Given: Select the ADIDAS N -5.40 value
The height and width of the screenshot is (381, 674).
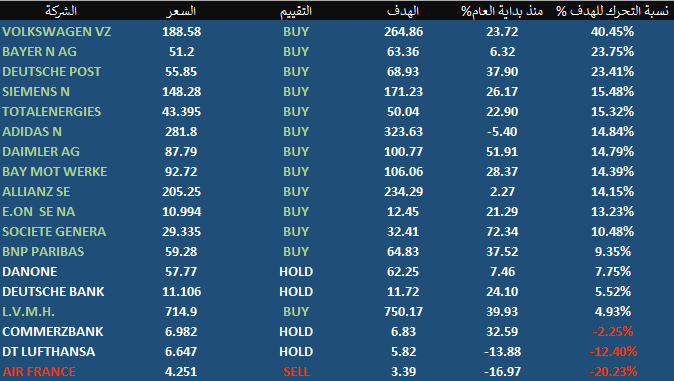Looking at the screenshot, I should [502, 132].
